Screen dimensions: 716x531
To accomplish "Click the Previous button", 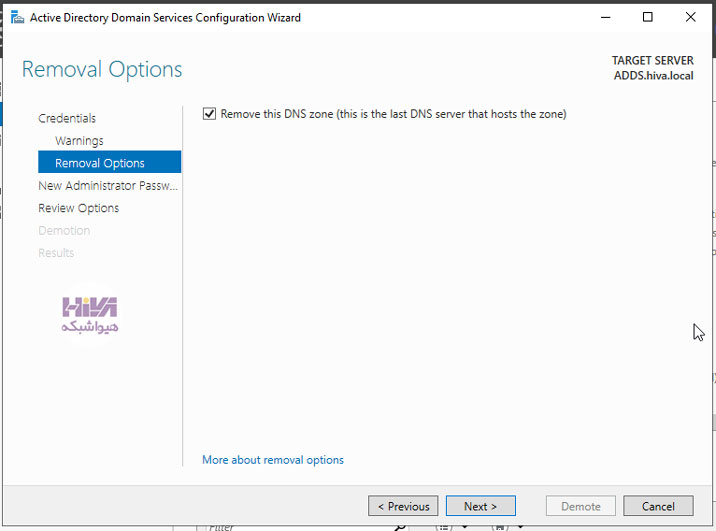I will pos(403,506).
